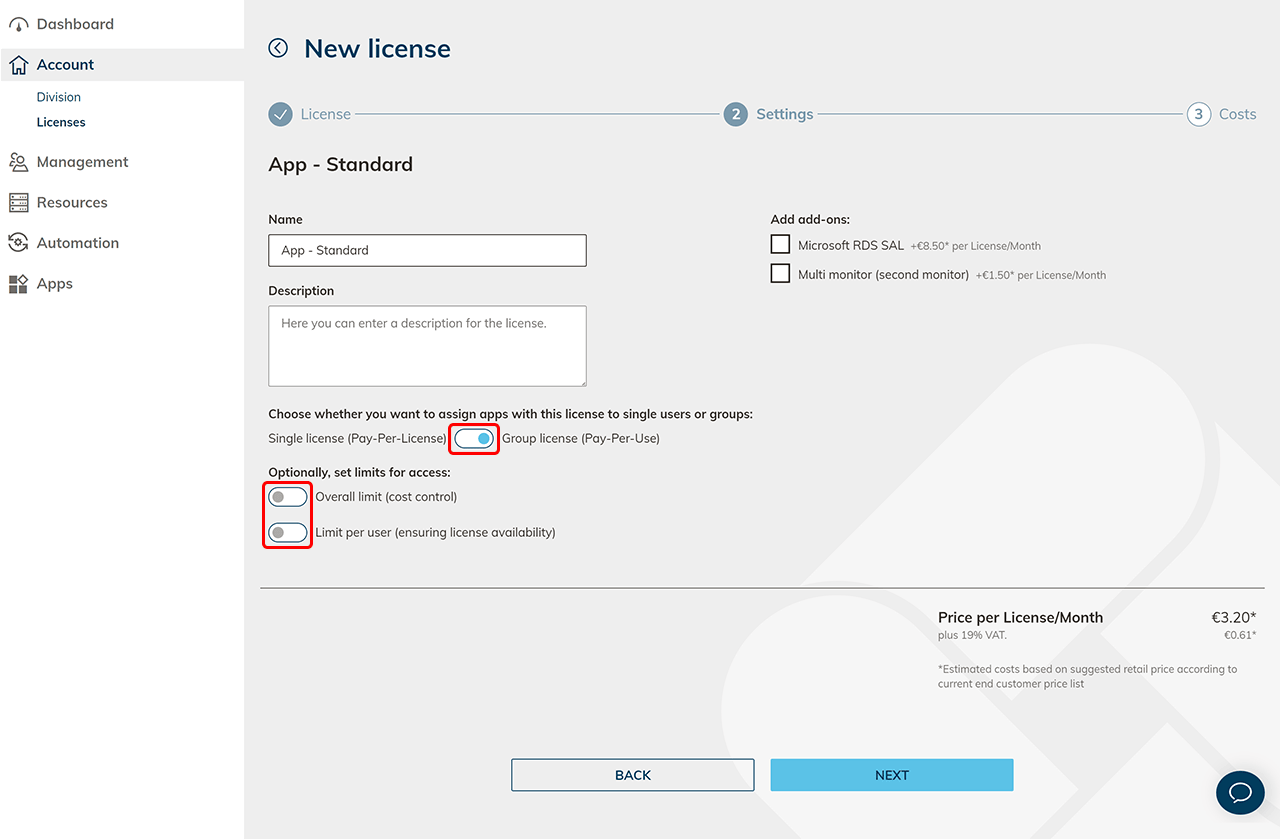1280x839 pixels.
Task: Check the Multi monitor add-on box
Action: click(x=780, y=273)
